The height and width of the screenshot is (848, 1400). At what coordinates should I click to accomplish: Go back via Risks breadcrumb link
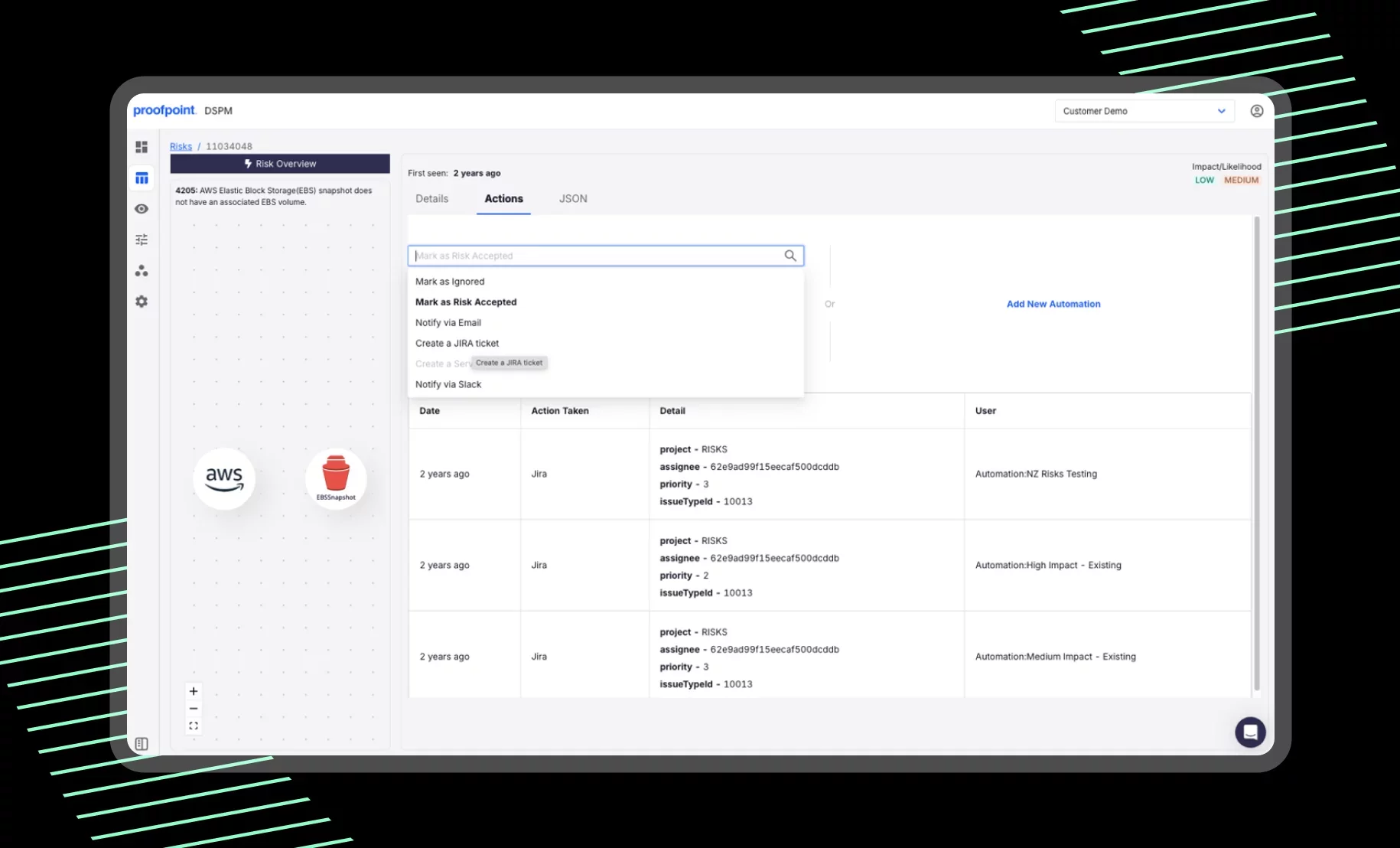181,146
